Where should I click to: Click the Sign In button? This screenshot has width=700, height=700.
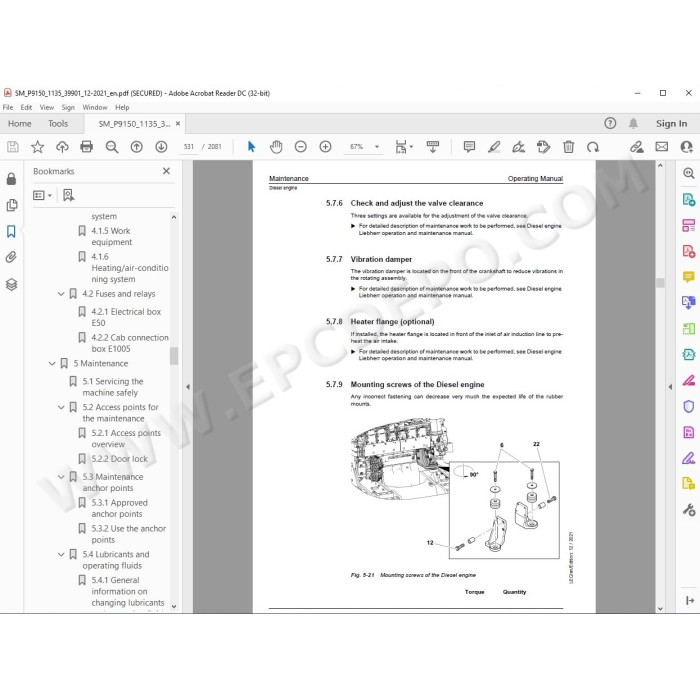tap(671, 124)
